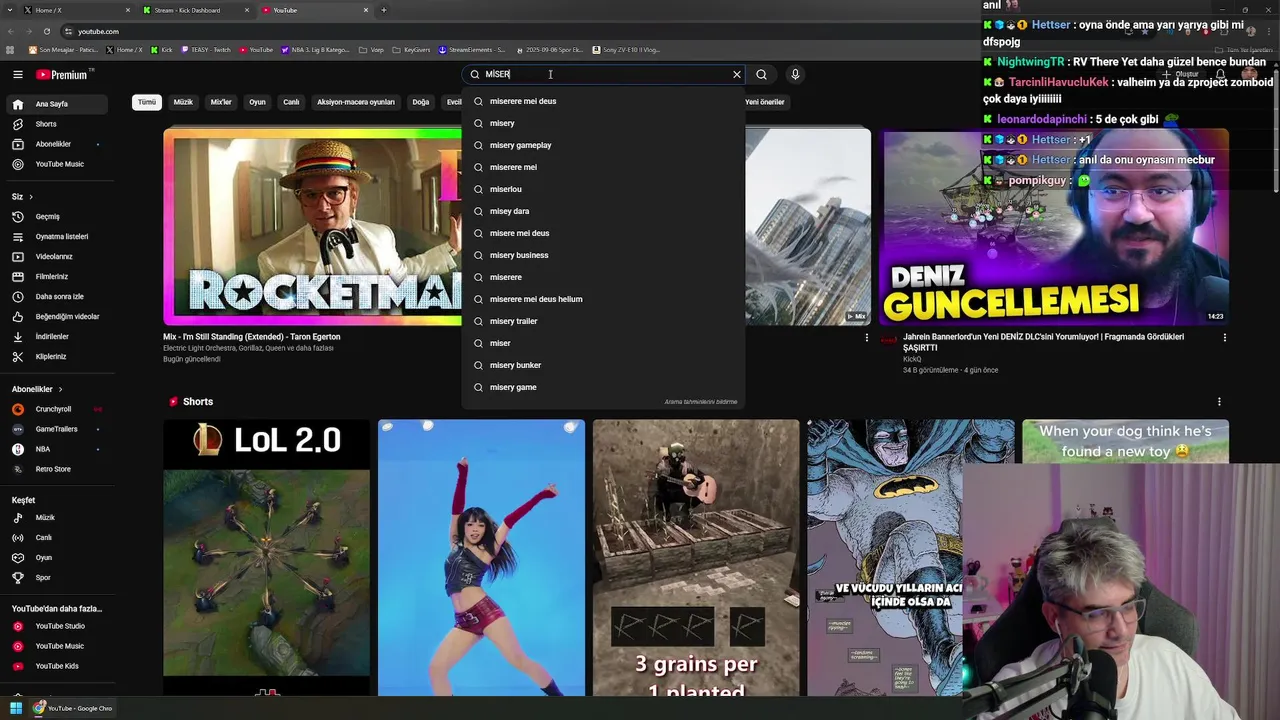Open GameTrailers subscription channel
Image resolution: width=1280 pixels, height=720 pixels.
pyautogui.click(x=56, y=429)
